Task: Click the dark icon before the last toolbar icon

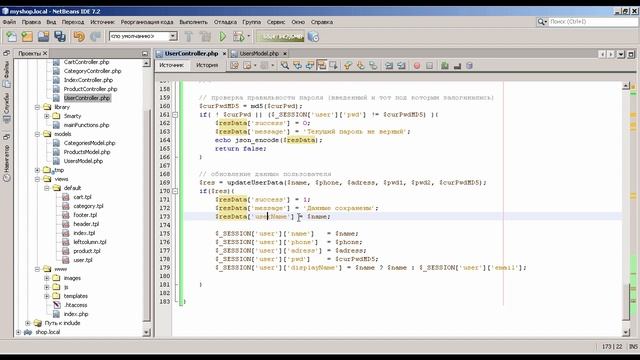Action: [457, 65]
